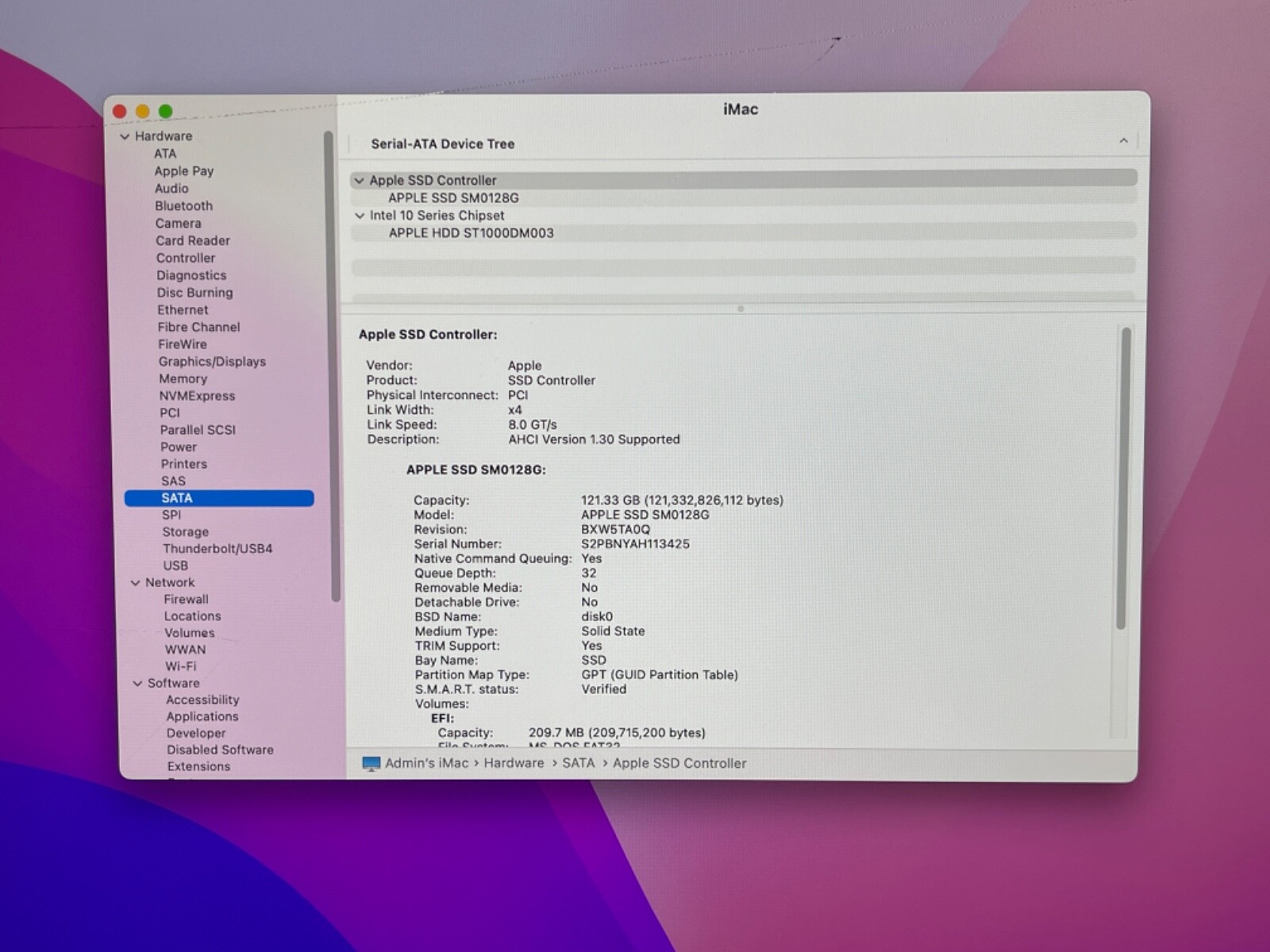Select Ethernet in the Hardware list
This screenshot has height=952, width=1270.
tap(183, 310)
